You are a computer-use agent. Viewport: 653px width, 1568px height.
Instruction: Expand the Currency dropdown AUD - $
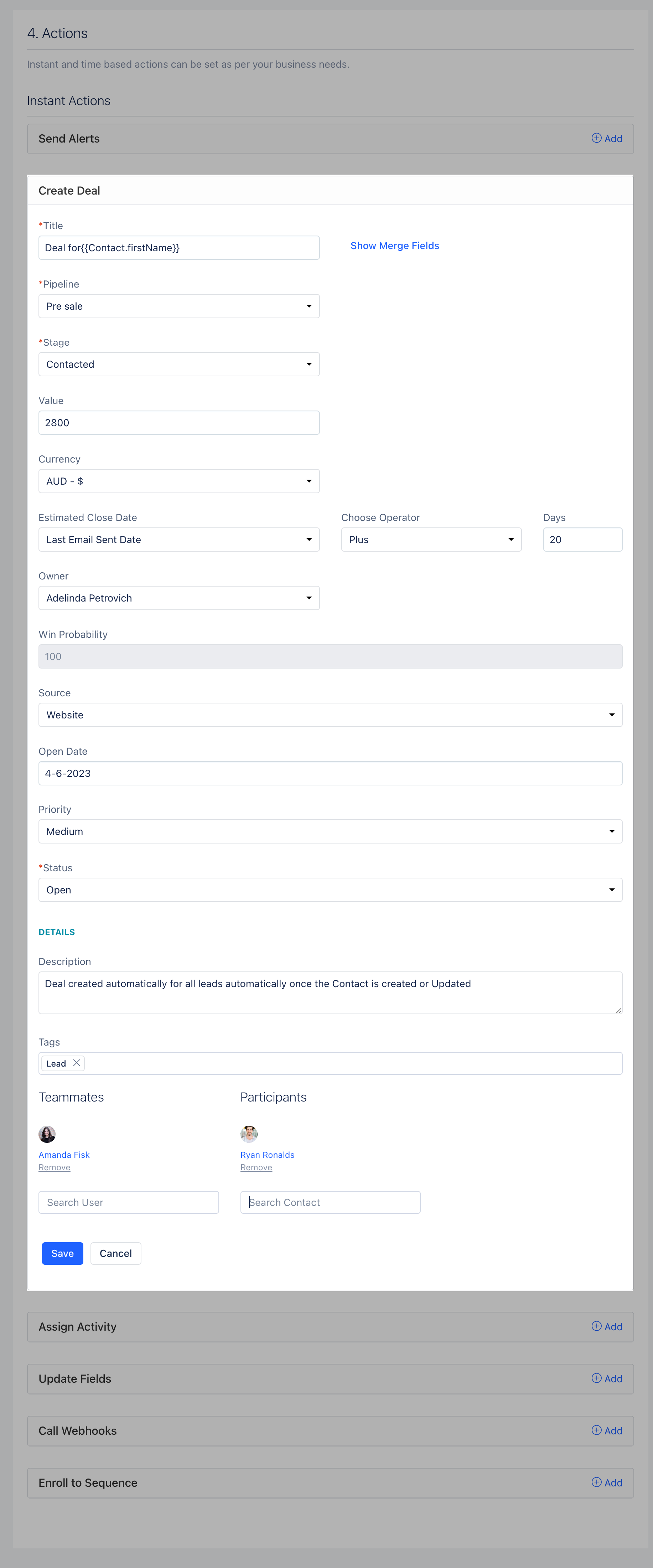click(179, 481)
